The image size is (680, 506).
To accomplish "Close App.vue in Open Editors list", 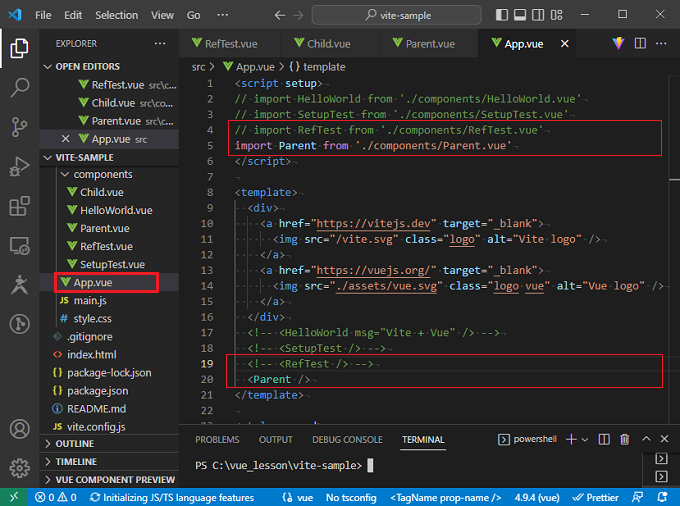I will [x=65, y=139].
